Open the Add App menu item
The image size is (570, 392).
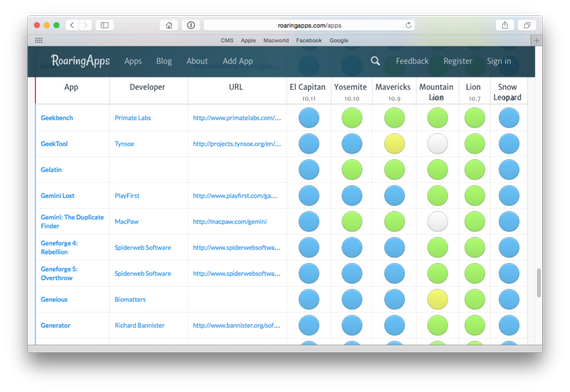(x=238, y=61)
